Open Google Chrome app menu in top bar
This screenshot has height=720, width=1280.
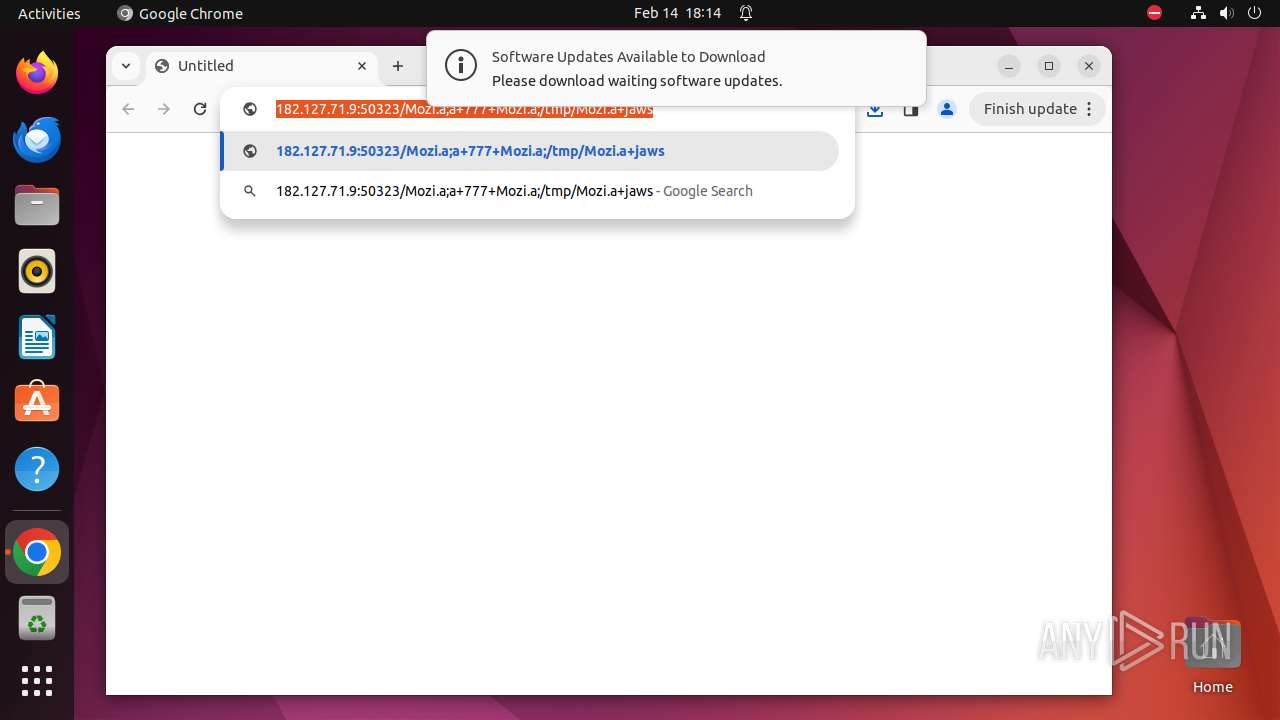point(180,13)
